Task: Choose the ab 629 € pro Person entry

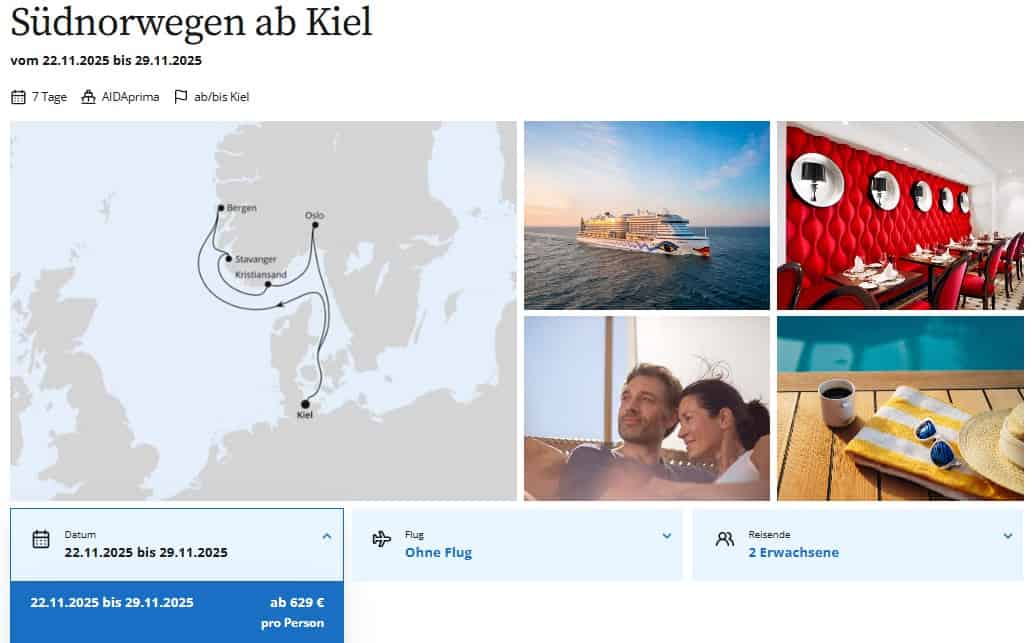Action: tap(292, 612)
